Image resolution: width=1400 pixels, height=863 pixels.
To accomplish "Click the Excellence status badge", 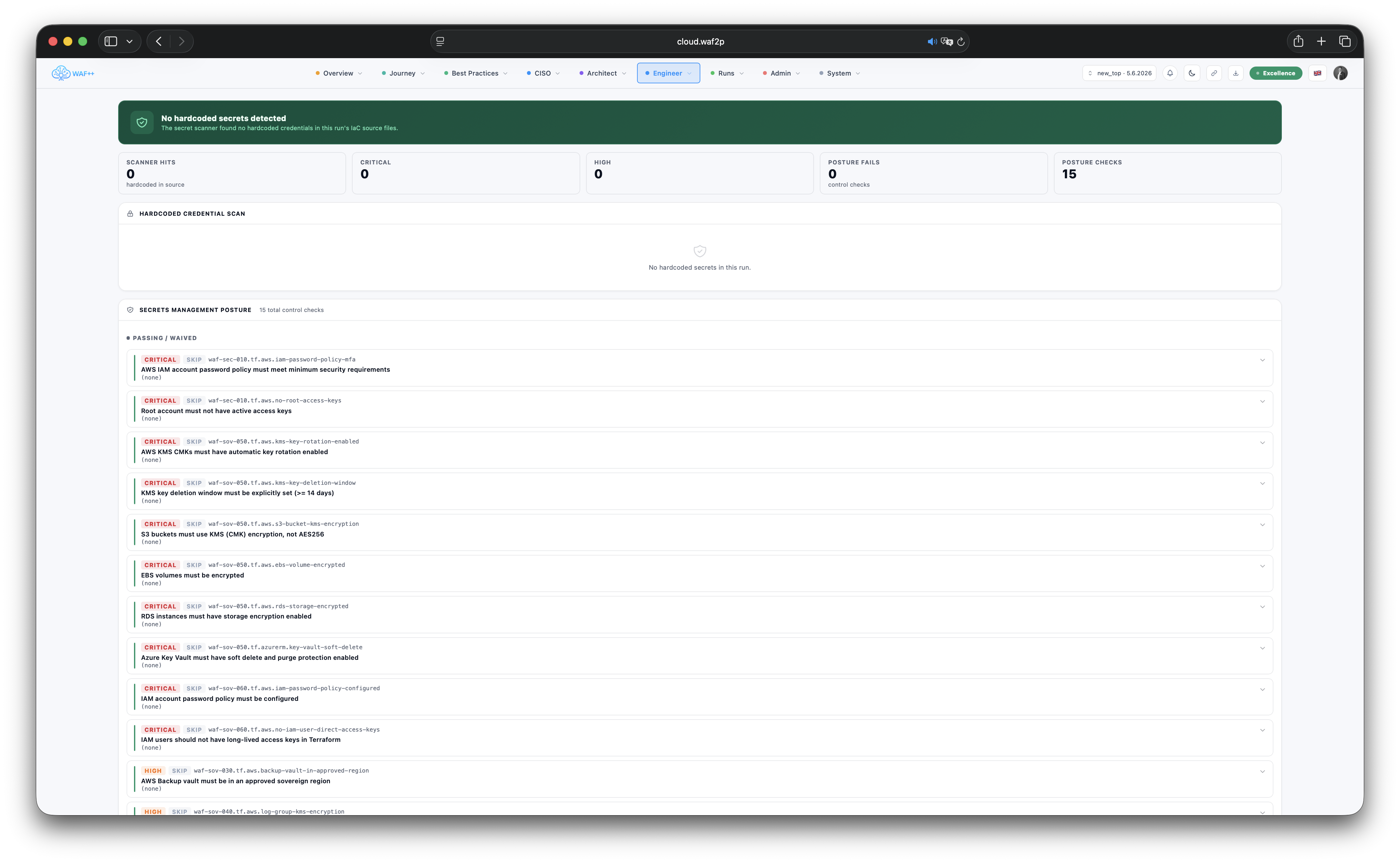I will [1276, 73].
